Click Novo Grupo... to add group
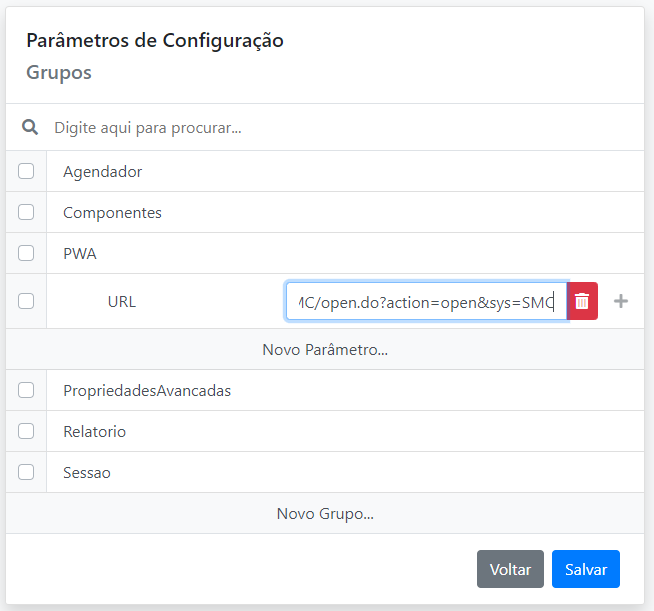Image resolution: width=654 pixels, height=611 pixels. click(x=325, y=514)
